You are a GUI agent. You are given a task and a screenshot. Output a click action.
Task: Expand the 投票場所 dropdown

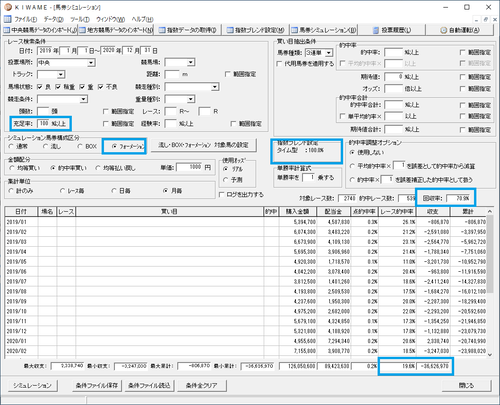[x=91, y=63]
